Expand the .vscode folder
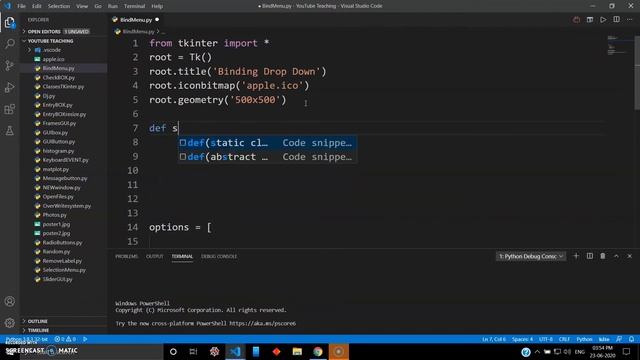The height and width of the screenshot is (360, 640). pyautogui.click(x=52, y=50)
